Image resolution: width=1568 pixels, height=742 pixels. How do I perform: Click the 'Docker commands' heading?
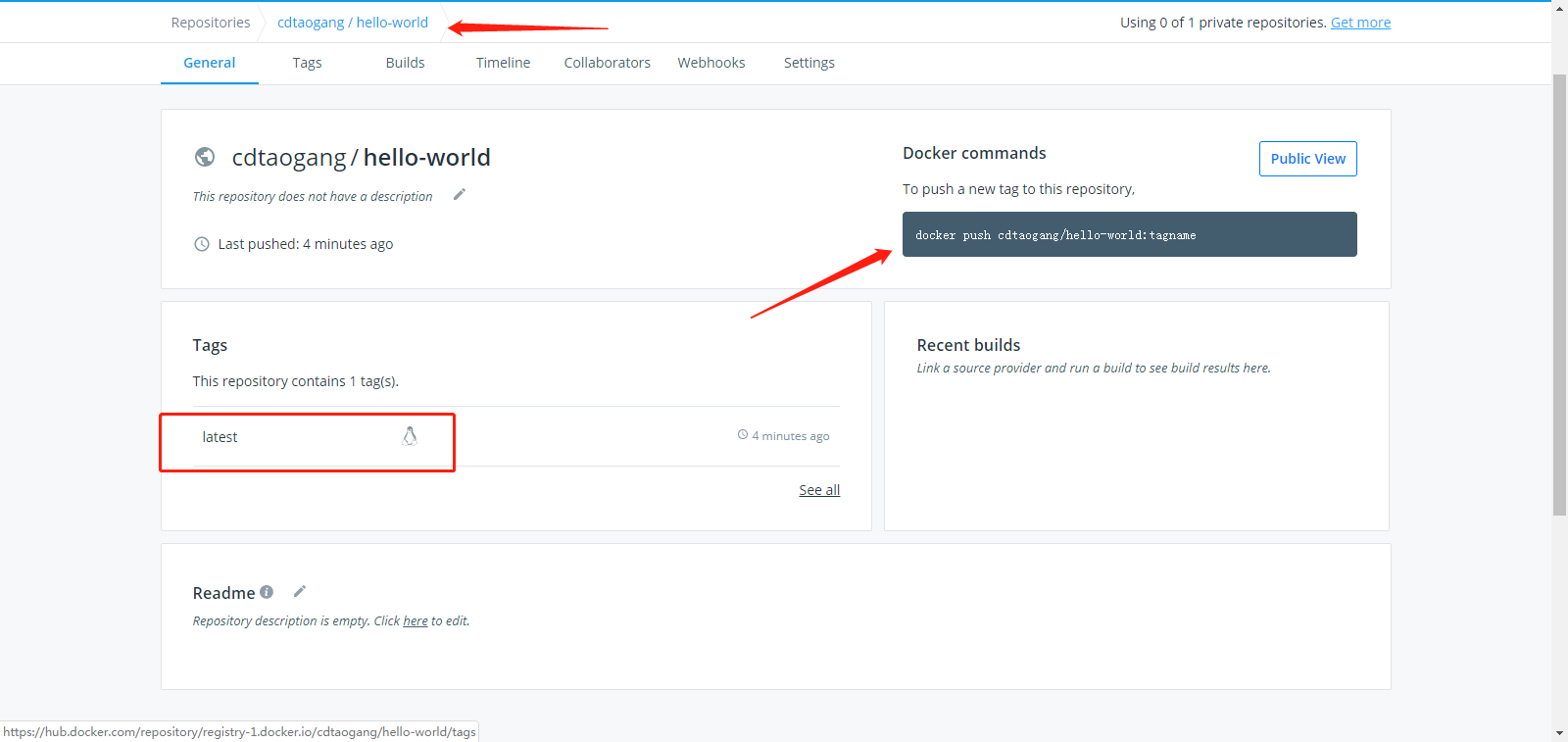(974, 153)
